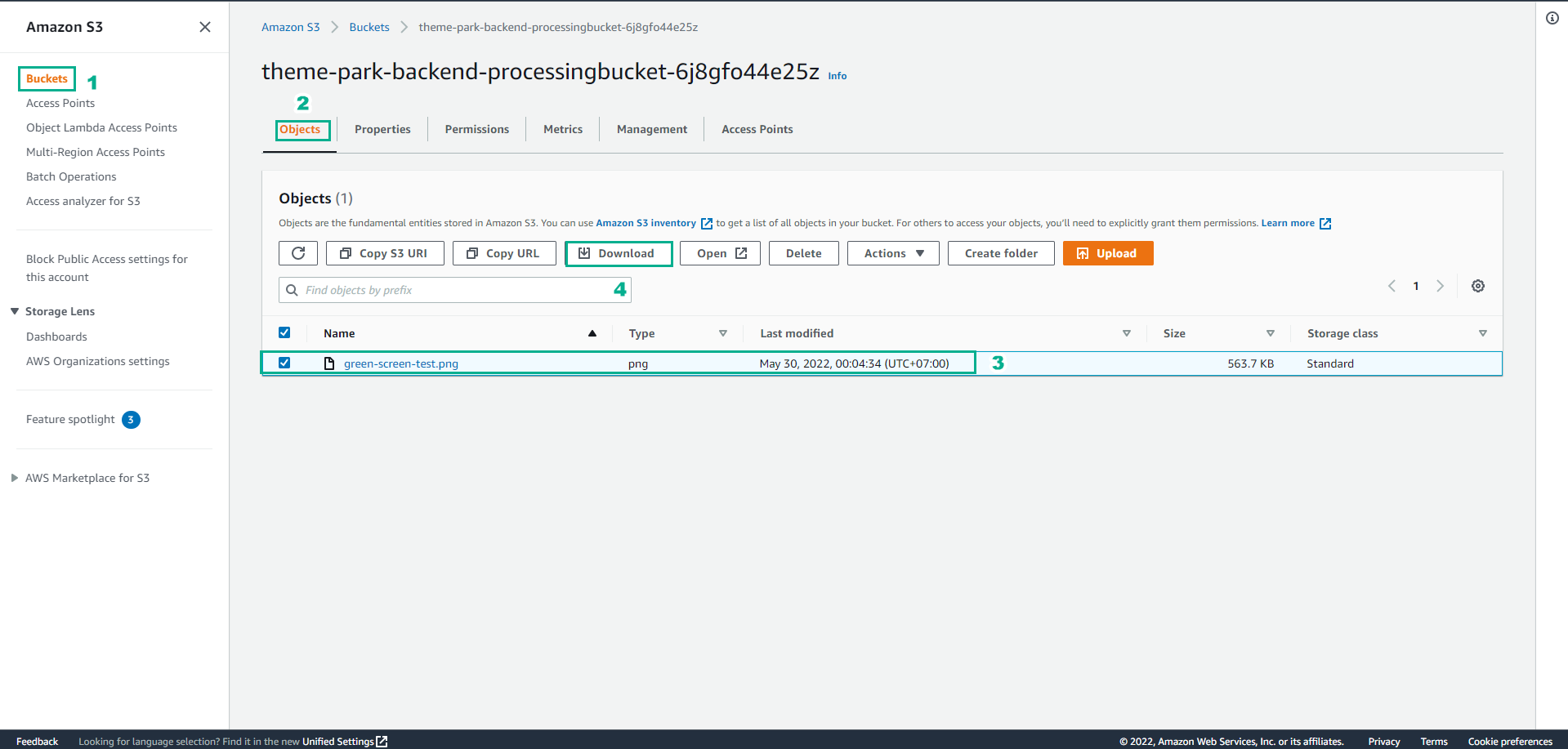Viewport: 1568px width, 749px height.
Task: Click the search magnifier icon
Action: pyautogui.click(x=292, y=290)
